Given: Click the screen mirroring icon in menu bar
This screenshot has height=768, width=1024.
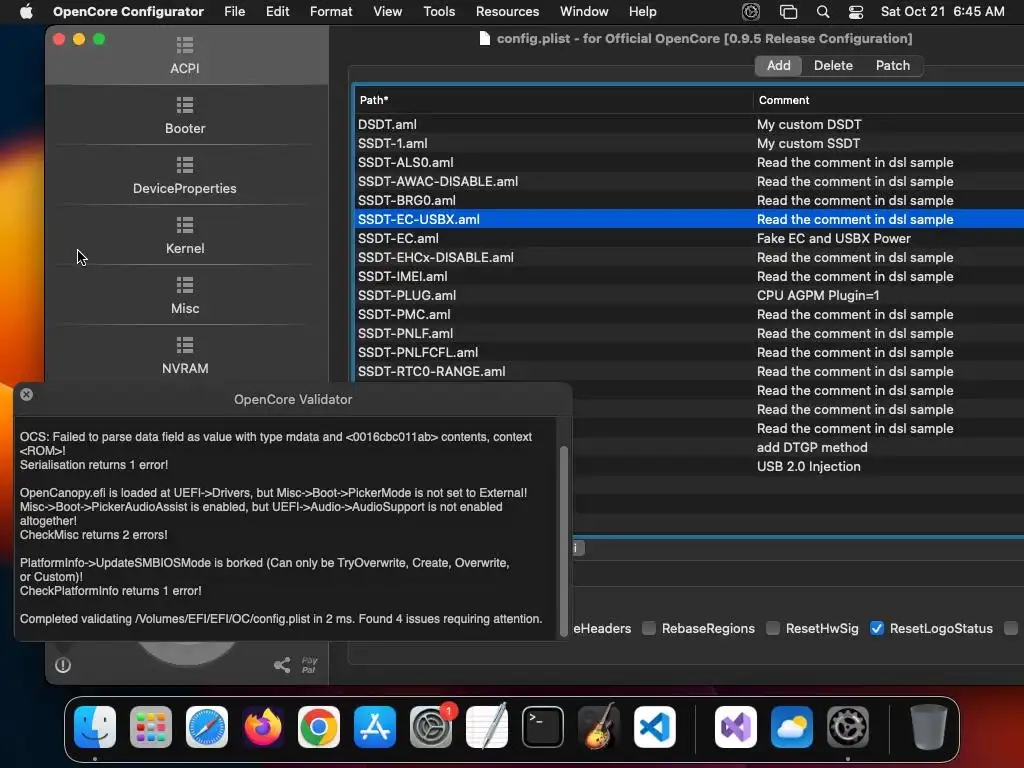Looking at the screenshot, I should click(788, 12).
